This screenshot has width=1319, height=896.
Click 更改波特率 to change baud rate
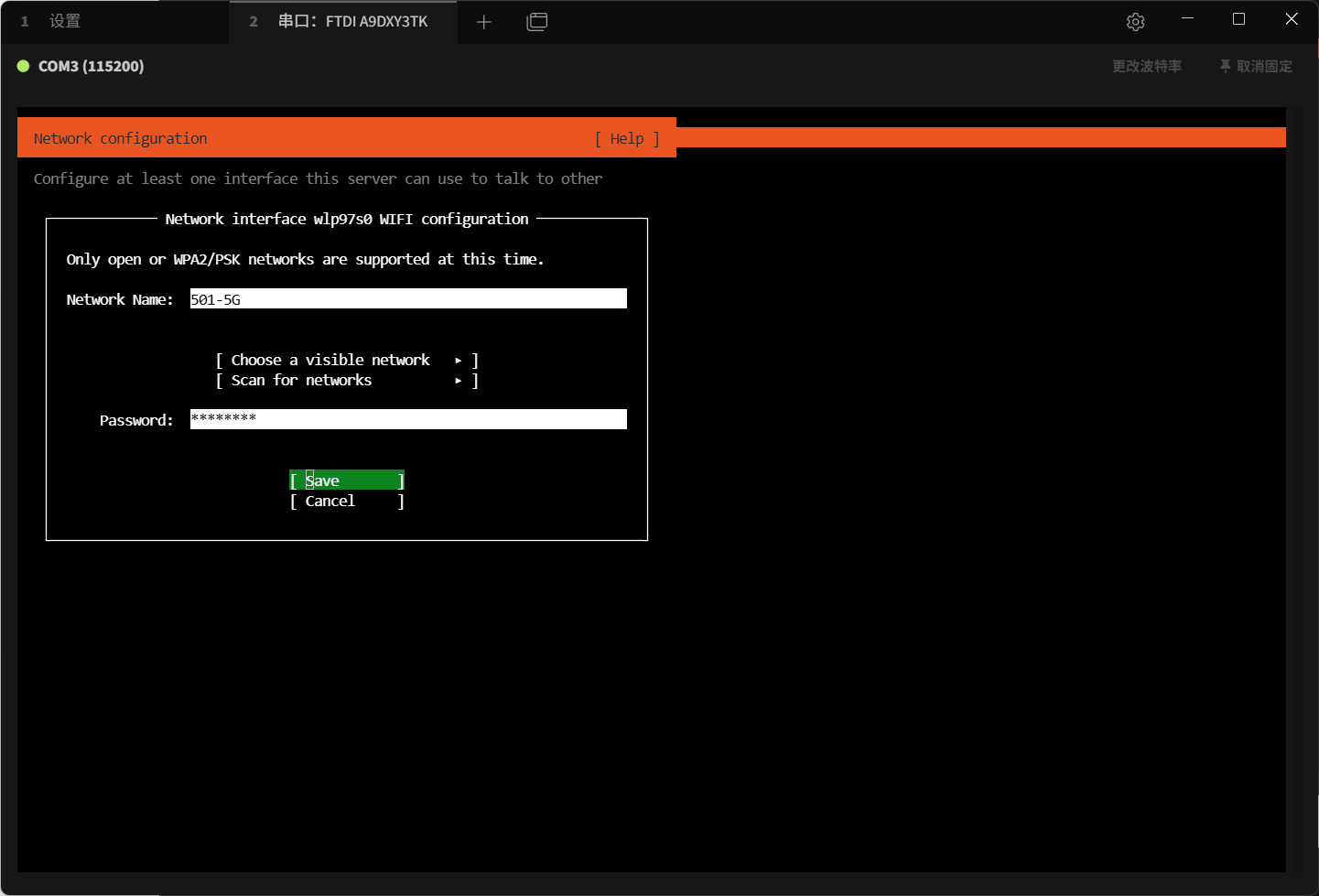click(x=1146, y=66)
